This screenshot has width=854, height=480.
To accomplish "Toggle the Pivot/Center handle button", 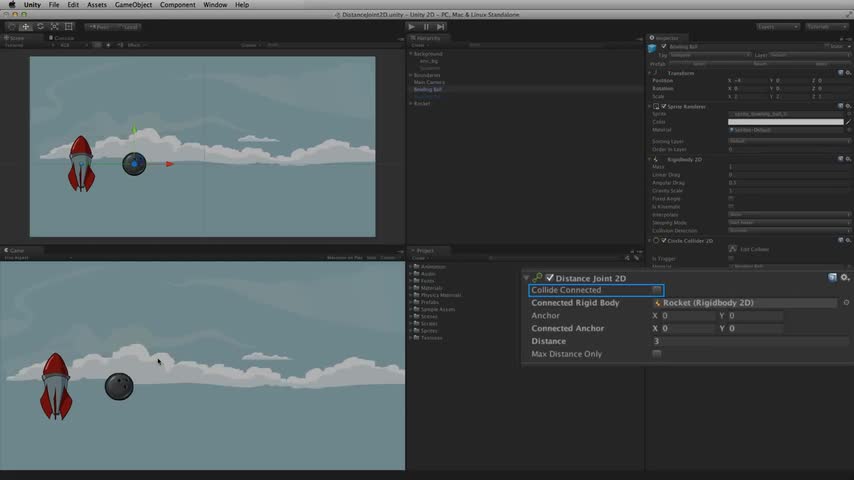I will (99, 27).
